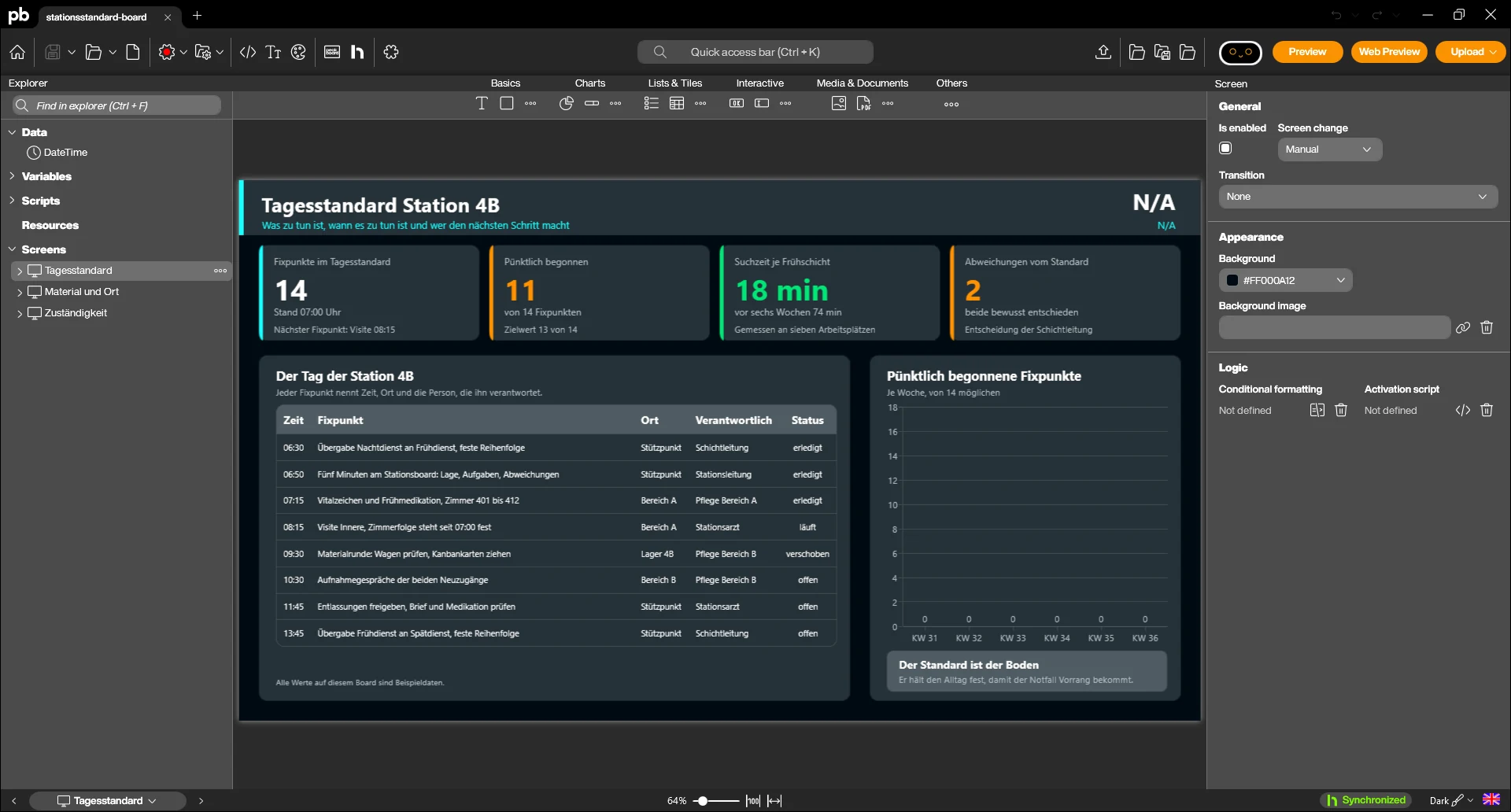1511x812 pixels.
Task: Open the red gear settings icon
Action: (x=166, y=52)
